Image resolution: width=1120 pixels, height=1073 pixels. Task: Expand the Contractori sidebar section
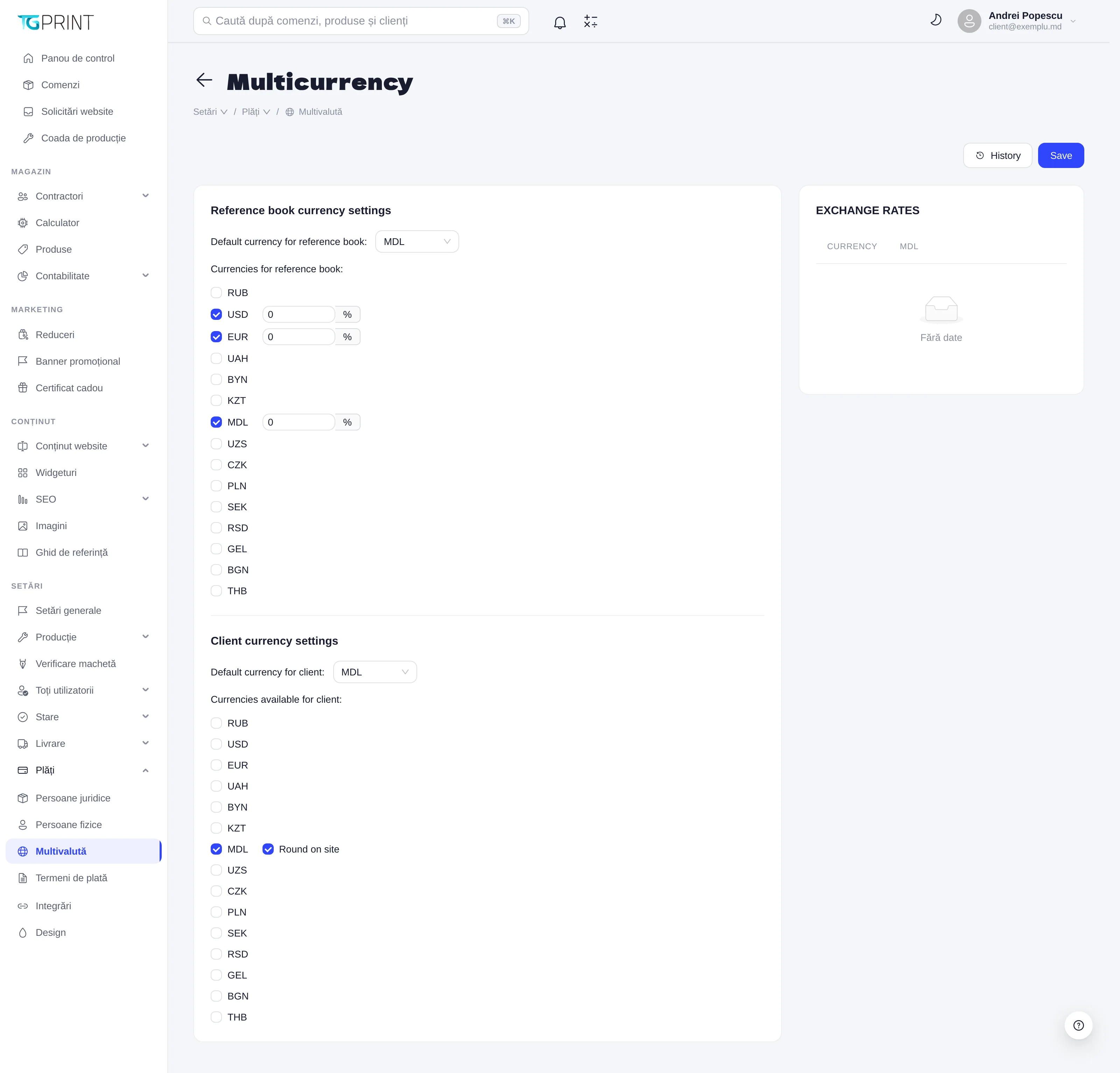83,196
